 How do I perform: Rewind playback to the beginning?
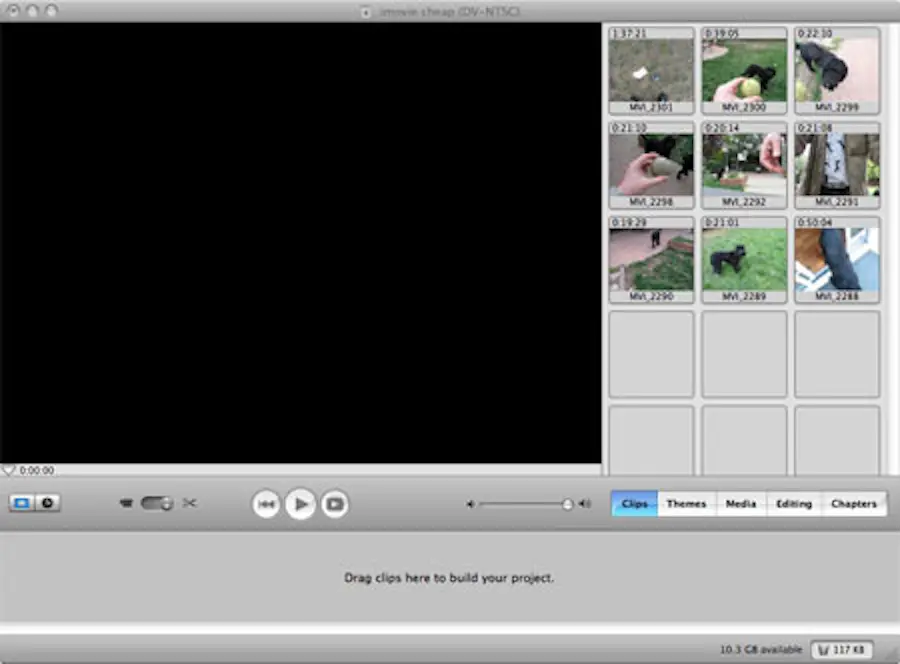click(x=267, y=504)
